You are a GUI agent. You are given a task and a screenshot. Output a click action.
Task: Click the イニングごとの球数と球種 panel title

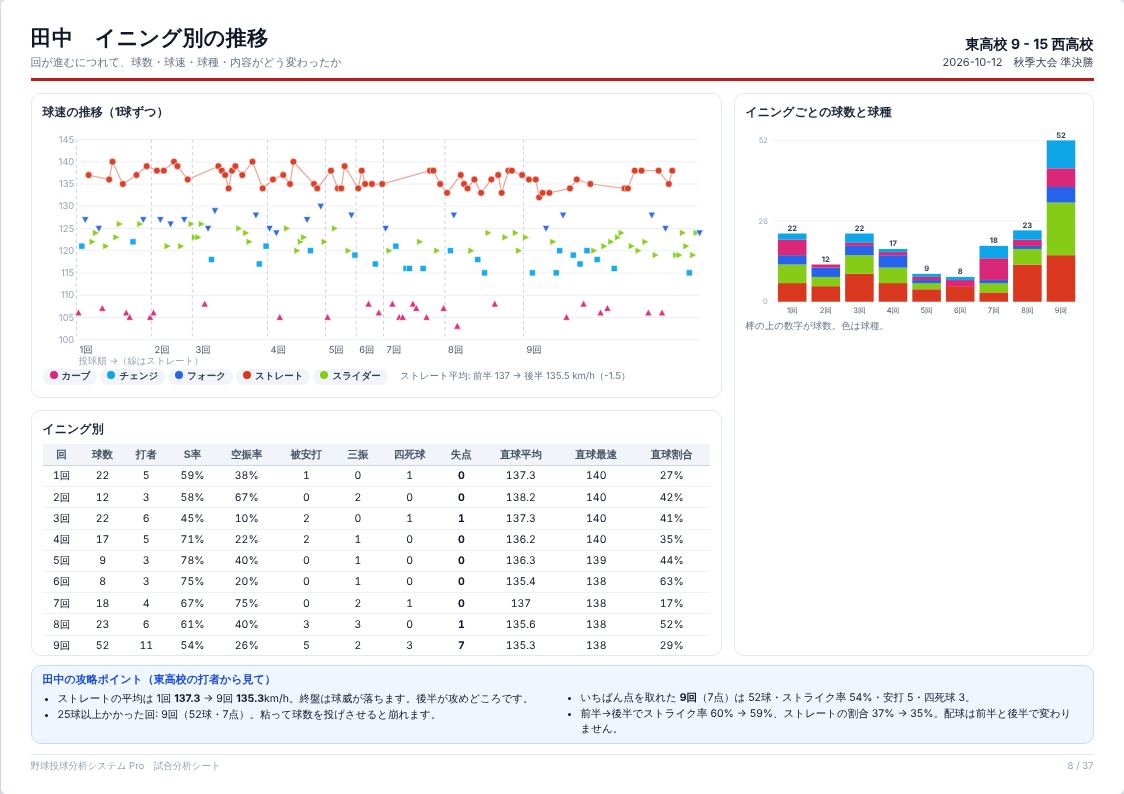(818, 112)
